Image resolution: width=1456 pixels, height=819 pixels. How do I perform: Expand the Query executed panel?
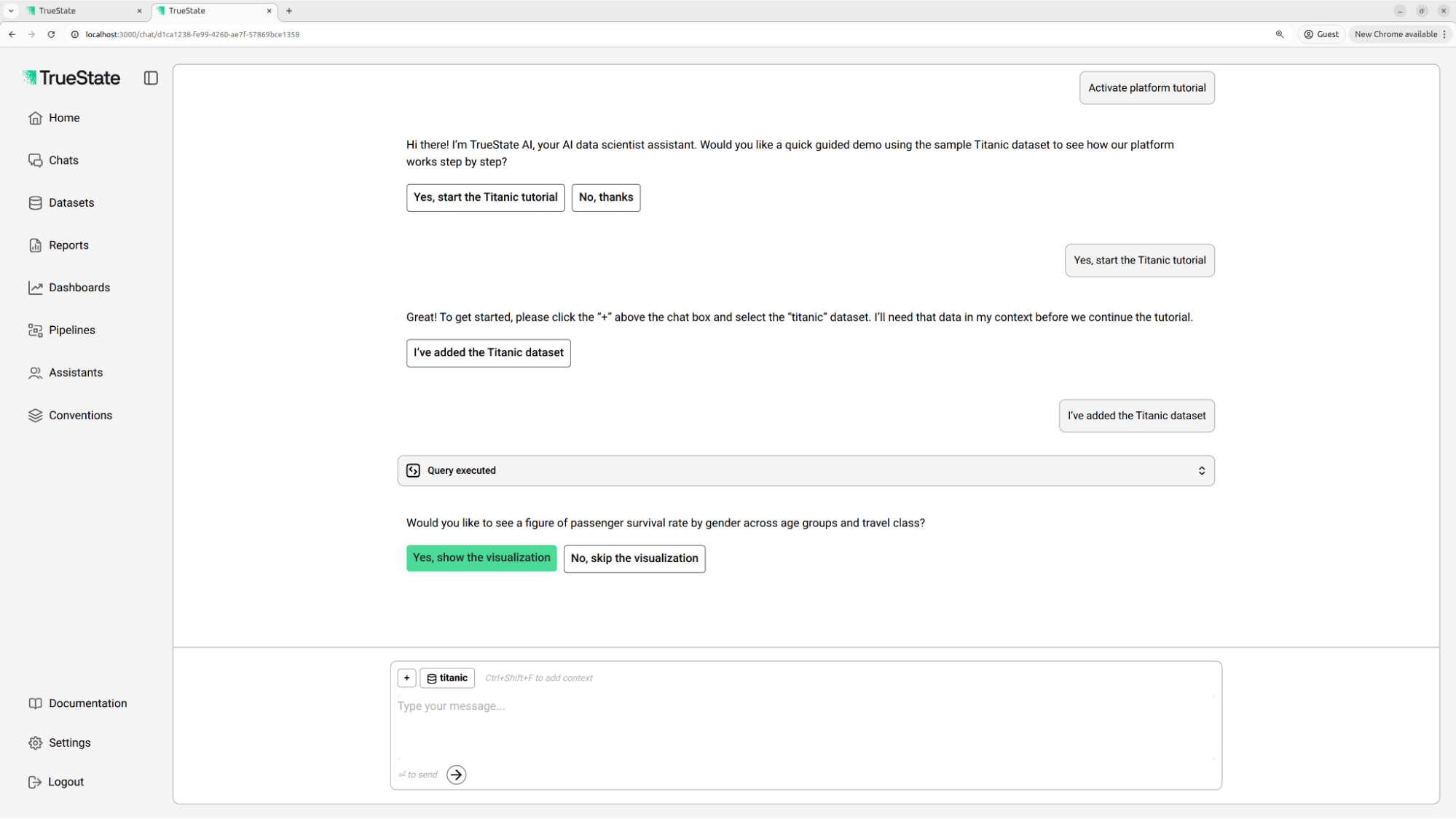[806, 471]
